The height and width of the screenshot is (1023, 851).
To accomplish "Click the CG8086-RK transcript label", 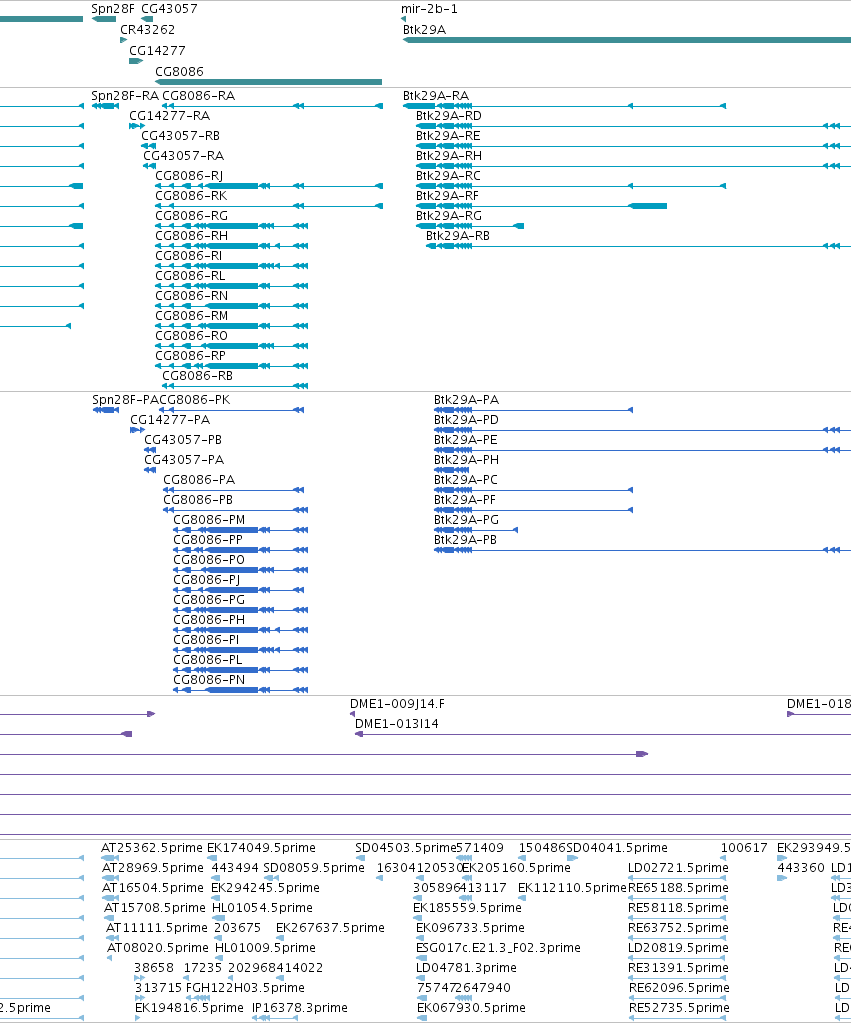I will (x=191, y=196).
